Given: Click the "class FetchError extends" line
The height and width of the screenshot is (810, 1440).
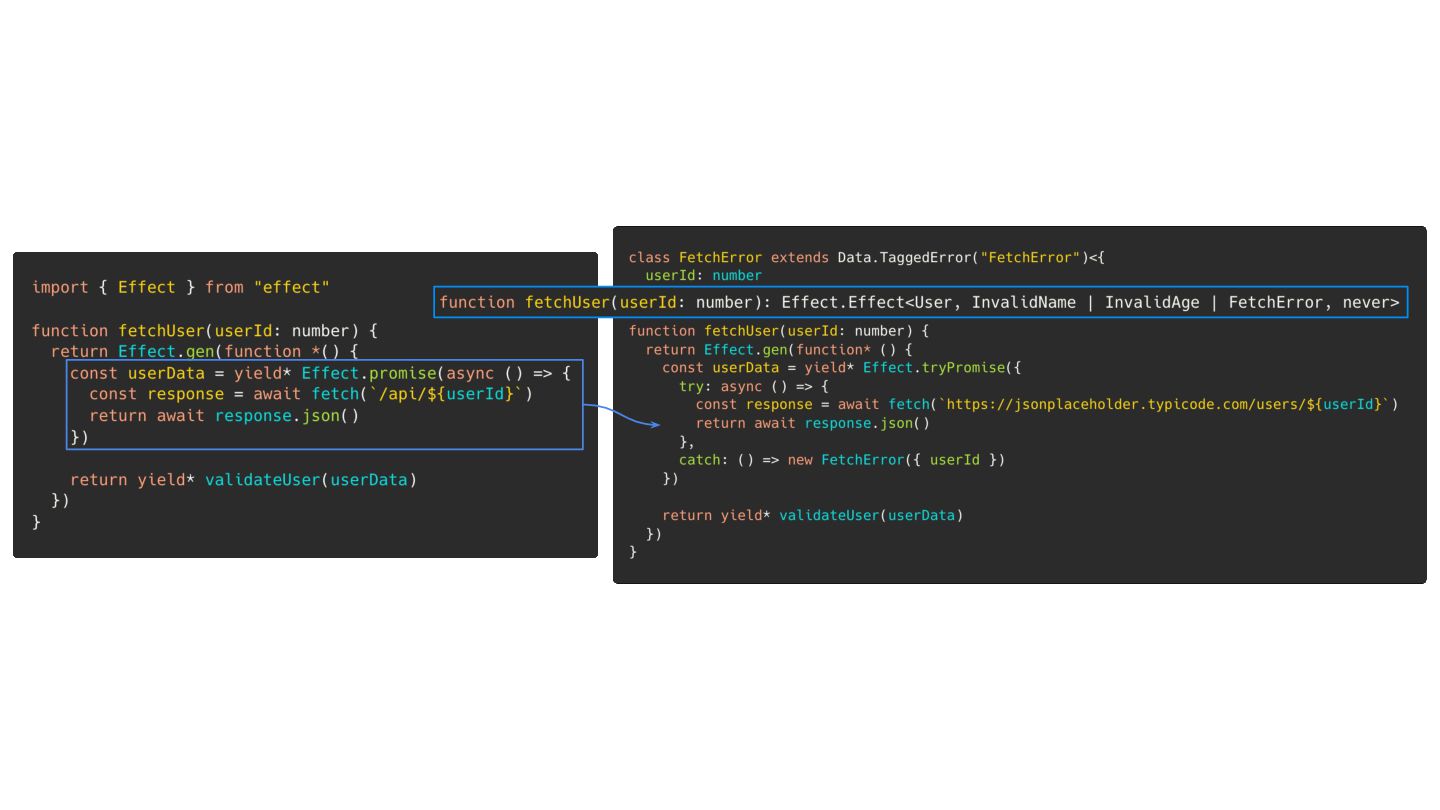Looking at the screenshot, I should pos(866,258).
